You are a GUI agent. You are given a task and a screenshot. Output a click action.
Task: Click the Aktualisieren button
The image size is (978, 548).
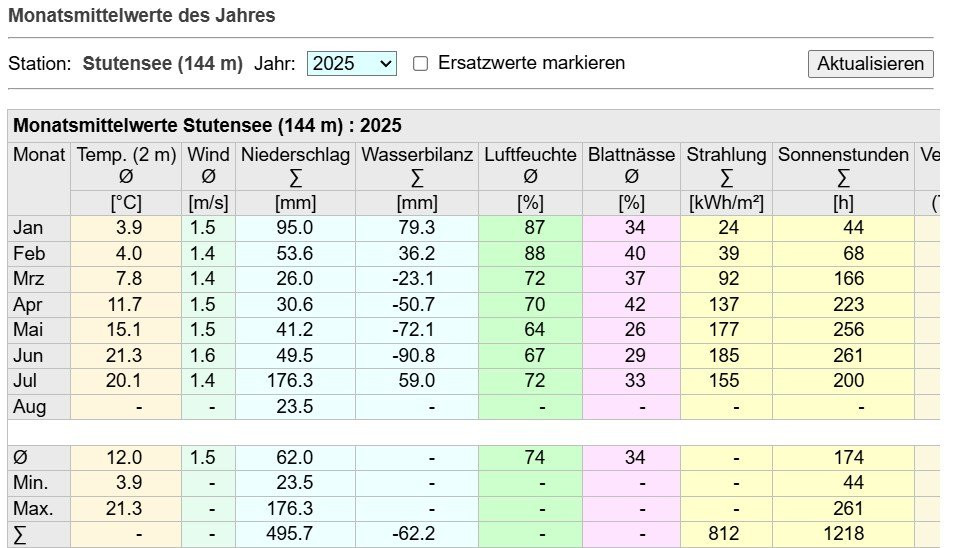[870, 63]
